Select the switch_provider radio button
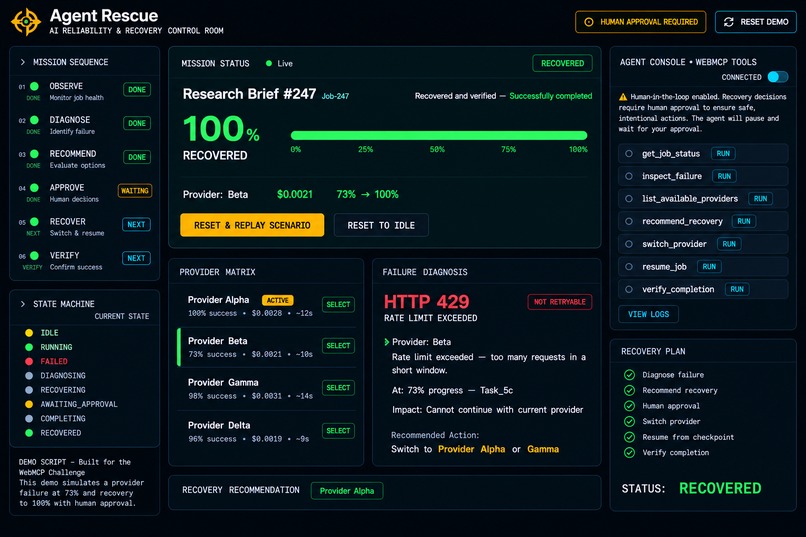The width and height of the screenshot is (806, 537). [x=629, y=244]
